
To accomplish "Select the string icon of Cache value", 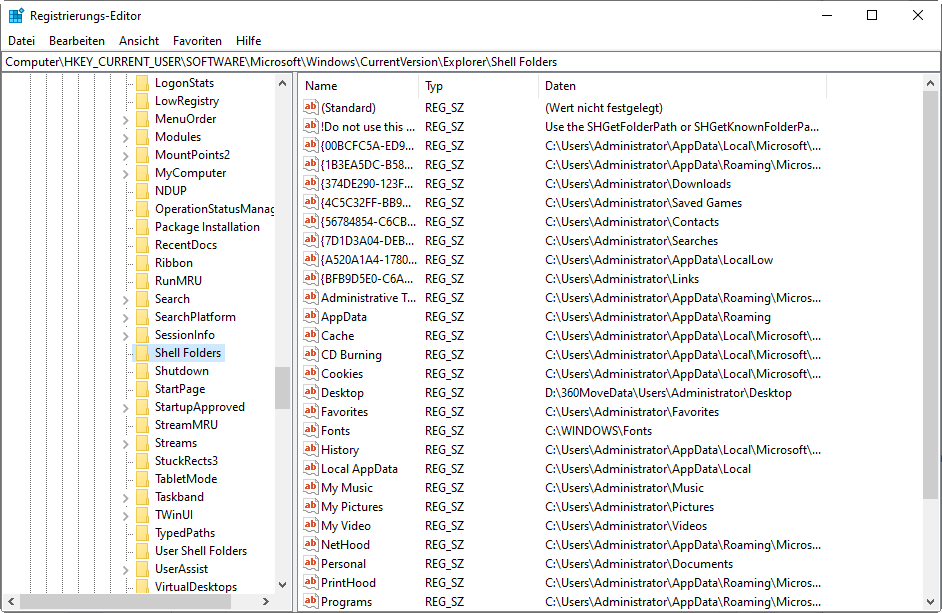I will coord(311,335).
